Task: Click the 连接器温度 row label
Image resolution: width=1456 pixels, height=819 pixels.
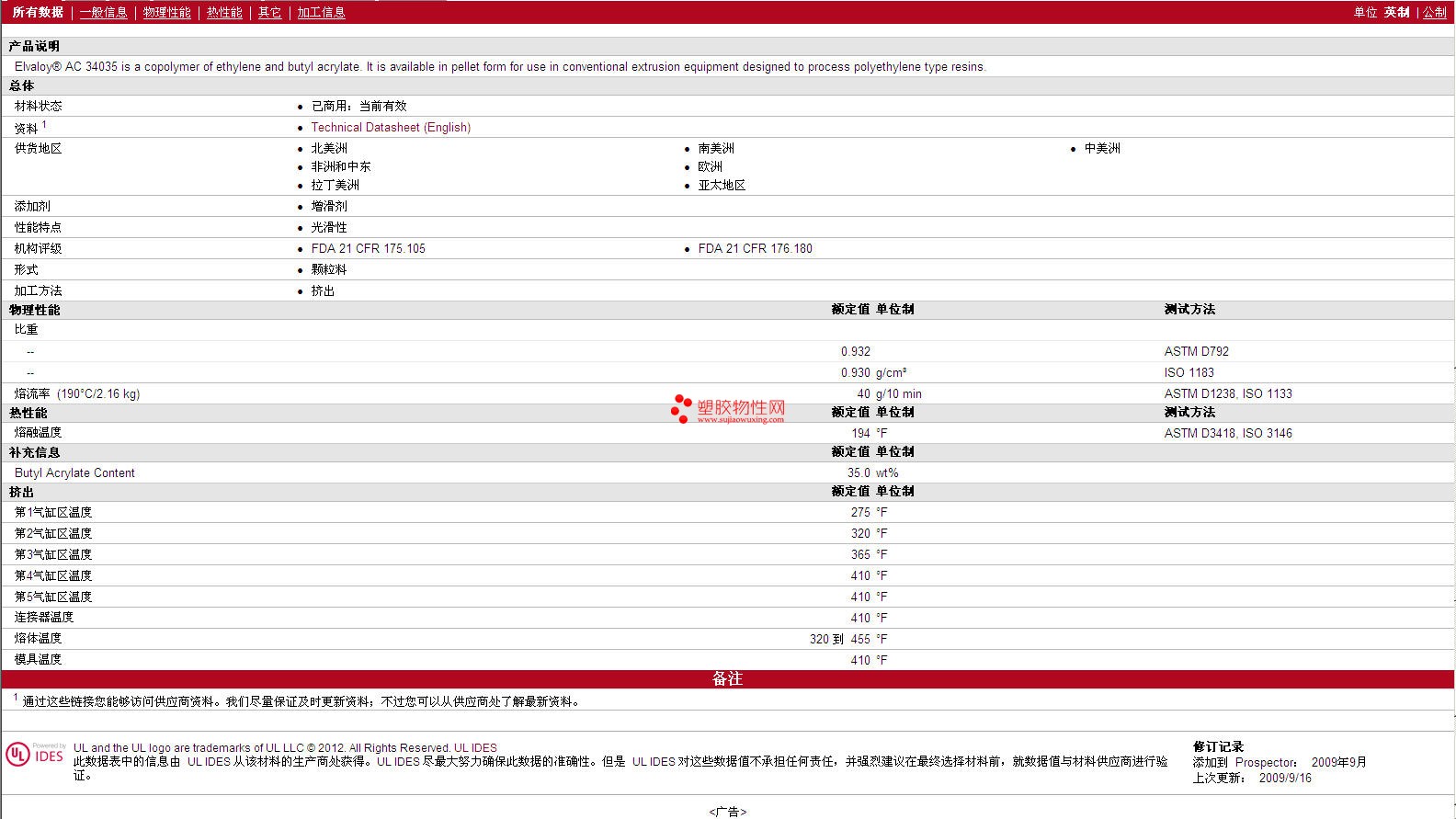Action: pos(44,618)
